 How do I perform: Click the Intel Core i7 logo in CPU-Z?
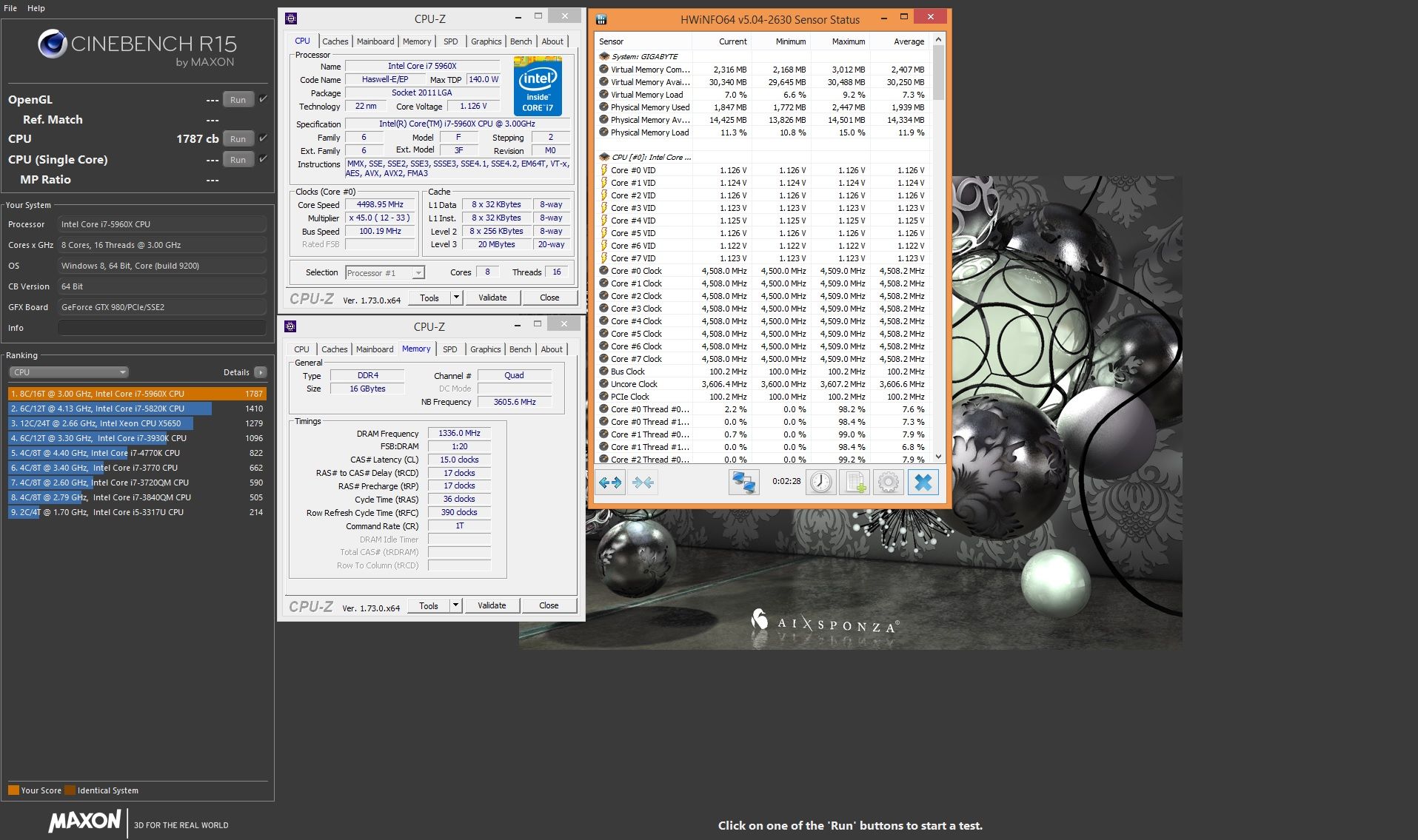[x=538, y=86]
